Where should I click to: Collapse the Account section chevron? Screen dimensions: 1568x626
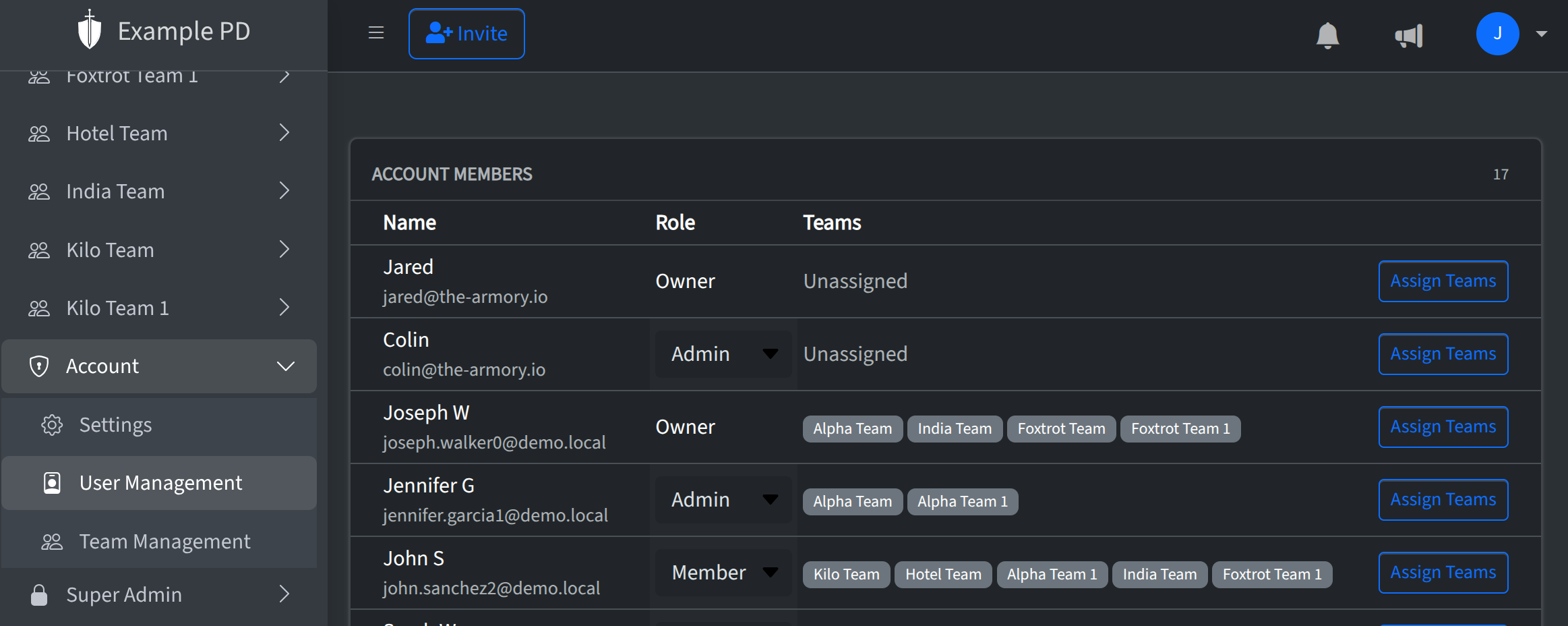coord(286,366)
